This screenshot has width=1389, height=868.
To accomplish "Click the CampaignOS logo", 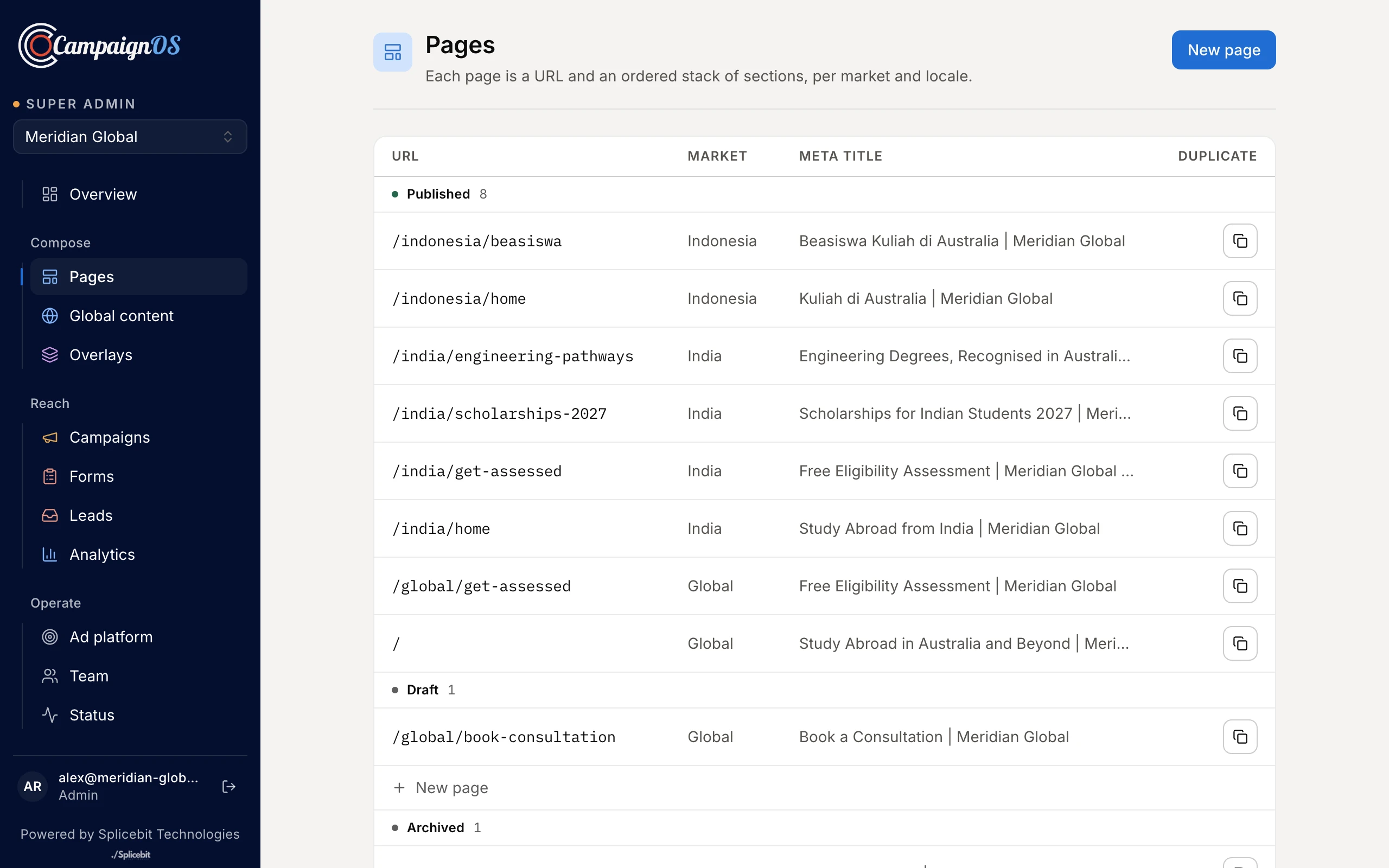I will point(99,46).
